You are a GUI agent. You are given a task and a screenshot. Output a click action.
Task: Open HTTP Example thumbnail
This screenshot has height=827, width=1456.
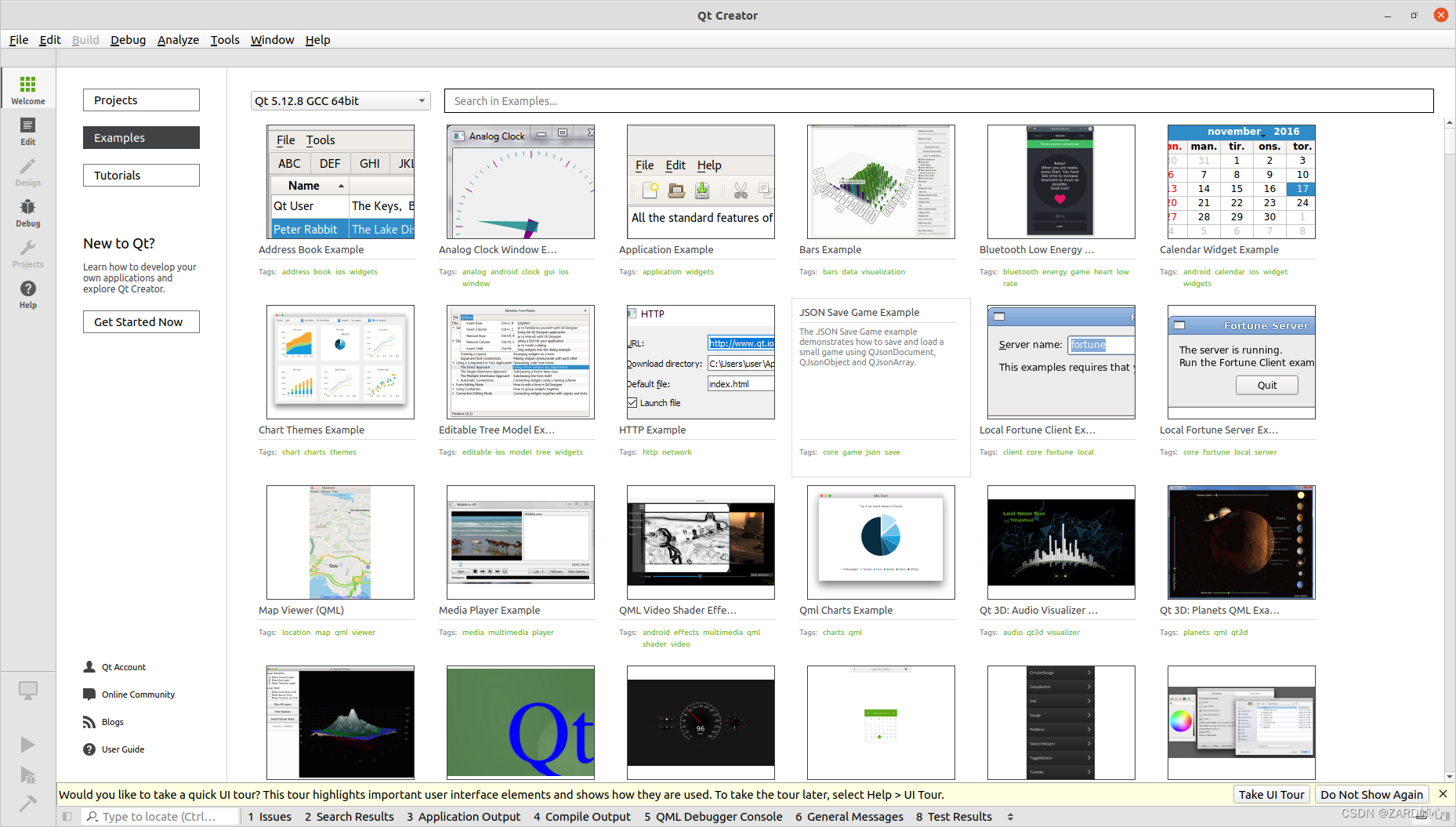(x=701, y=362)
